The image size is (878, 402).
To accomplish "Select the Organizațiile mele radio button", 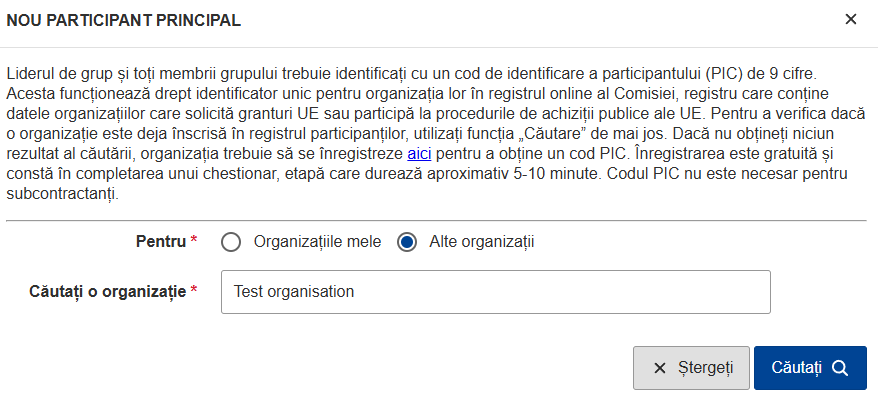I will click(231, 242).
